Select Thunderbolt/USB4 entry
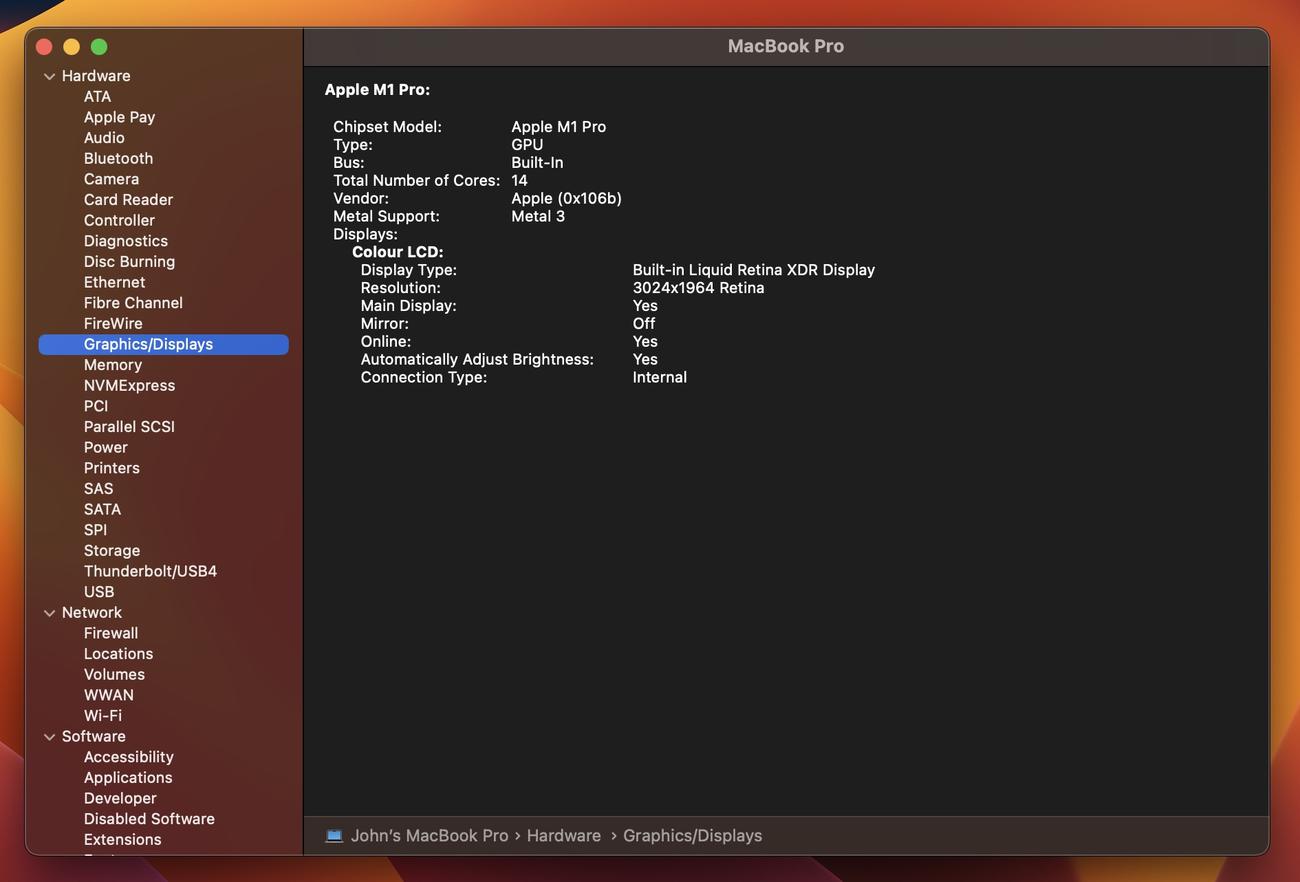The height and width of the screenshot is (882, 1300). coord(150,572)
